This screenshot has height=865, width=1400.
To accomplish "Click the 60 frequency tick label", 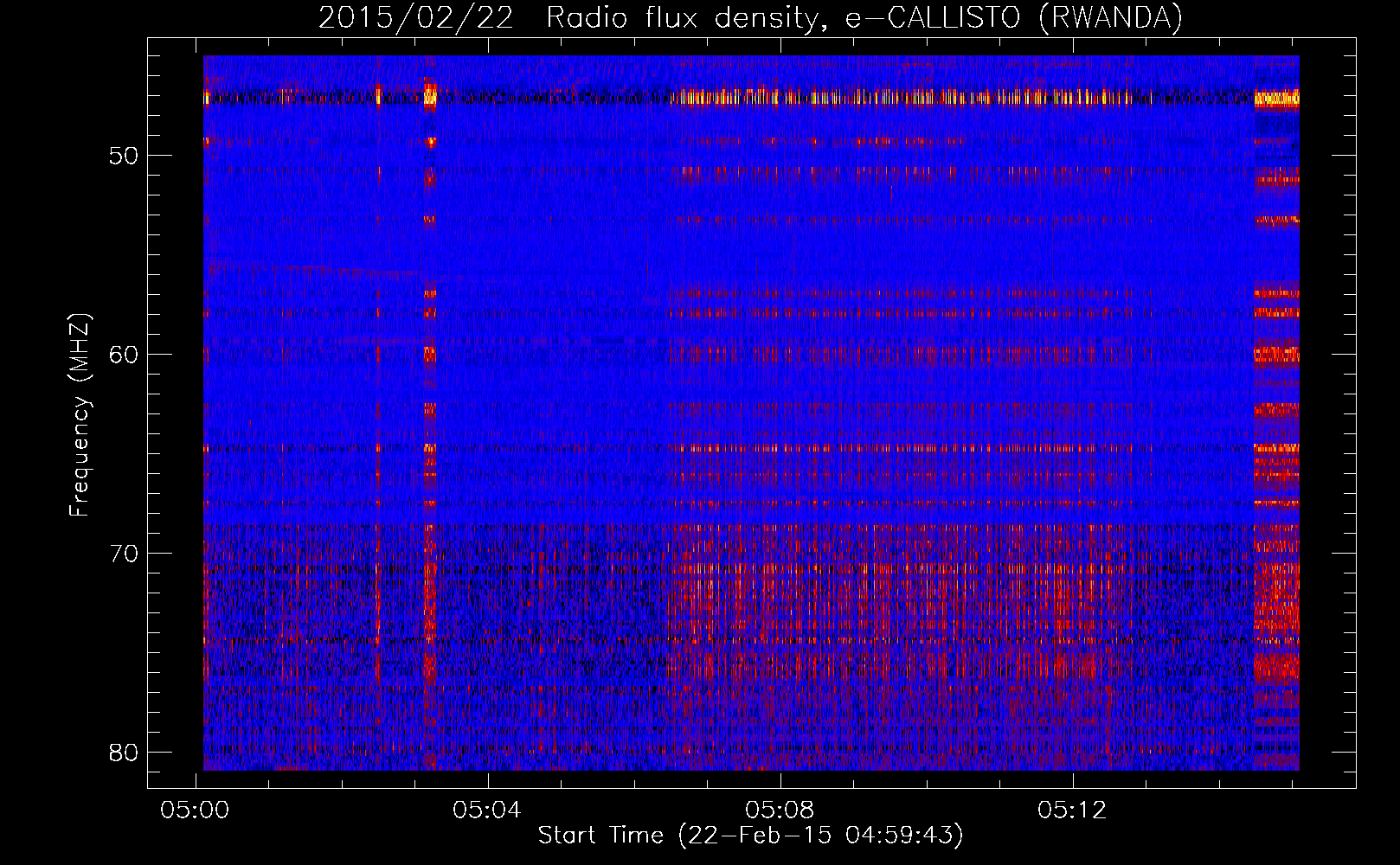I will (124, 355).
